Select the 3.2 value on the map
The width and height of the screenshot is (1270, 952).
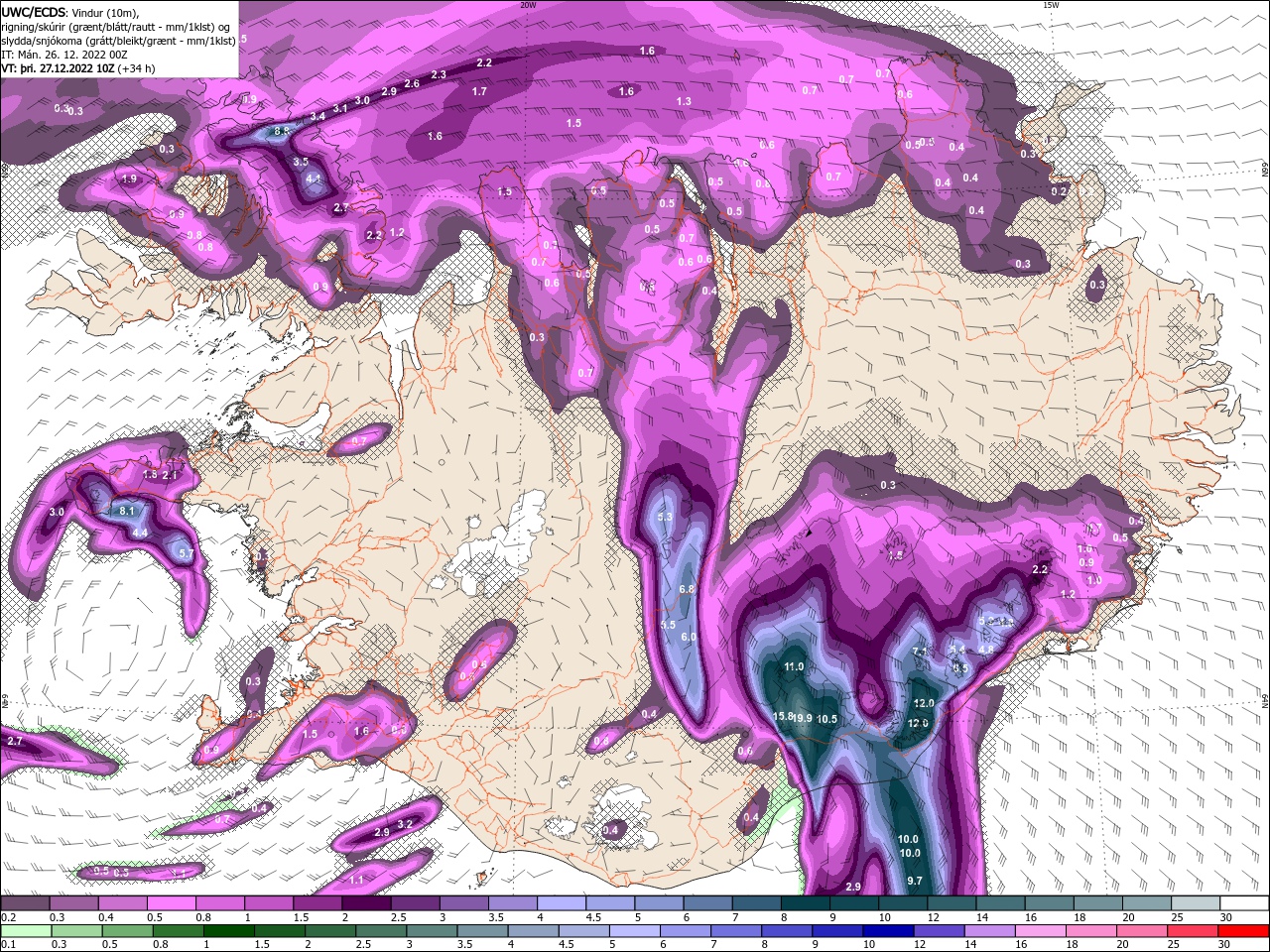pos(405,824)
